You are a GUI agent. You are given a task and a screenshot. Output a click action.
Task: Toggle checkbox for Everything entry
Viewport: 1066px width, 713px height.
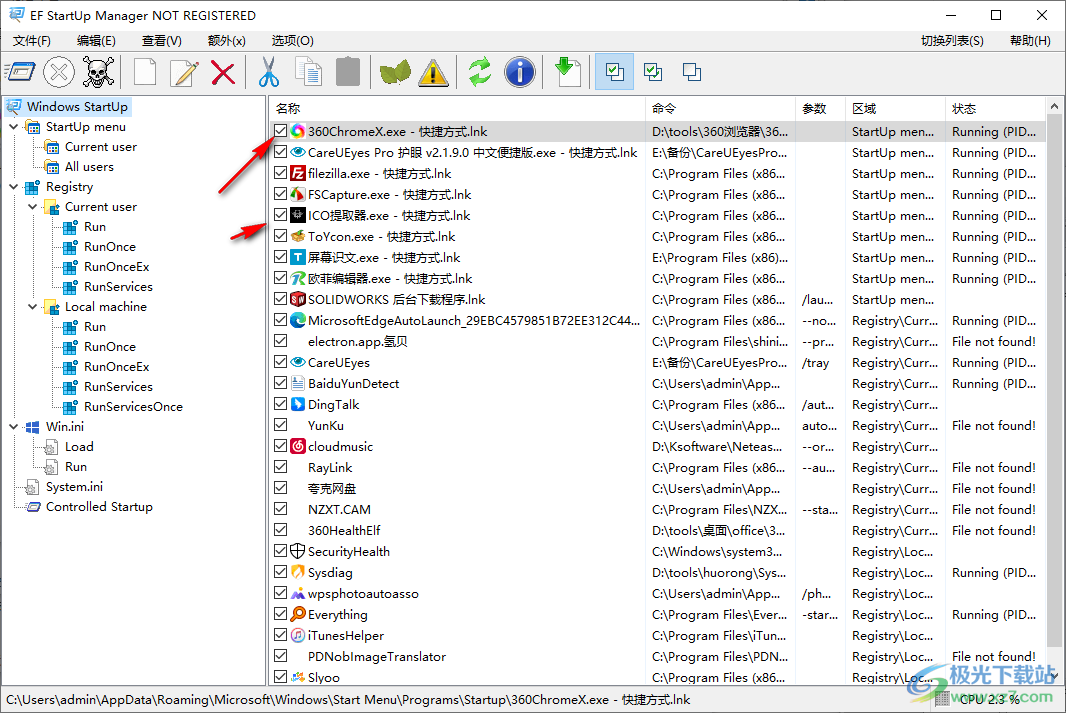280,614
